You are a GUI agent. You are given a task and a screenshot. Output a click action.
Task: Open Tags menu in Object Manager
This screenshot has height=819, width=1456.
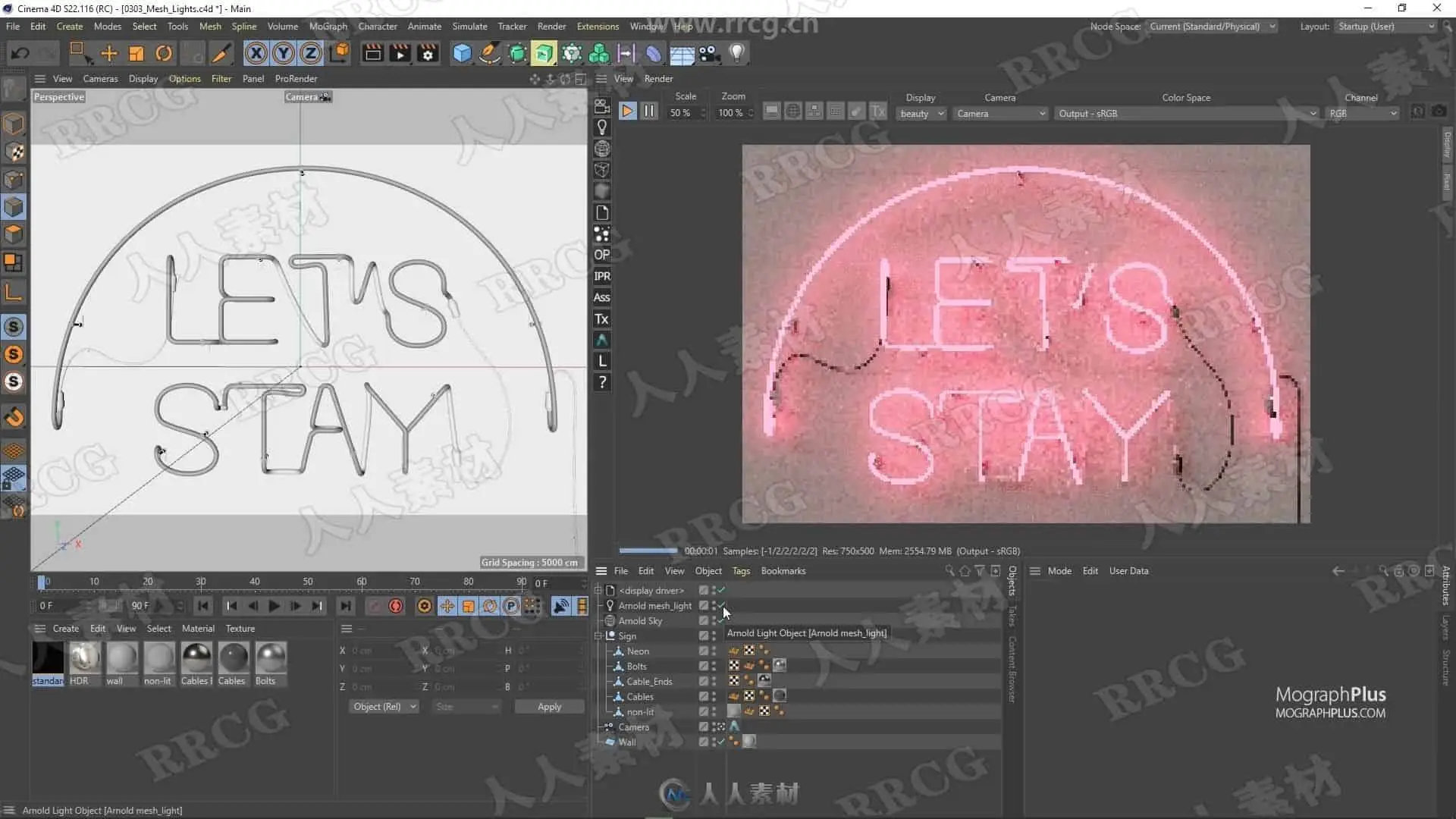coord(741,571)
